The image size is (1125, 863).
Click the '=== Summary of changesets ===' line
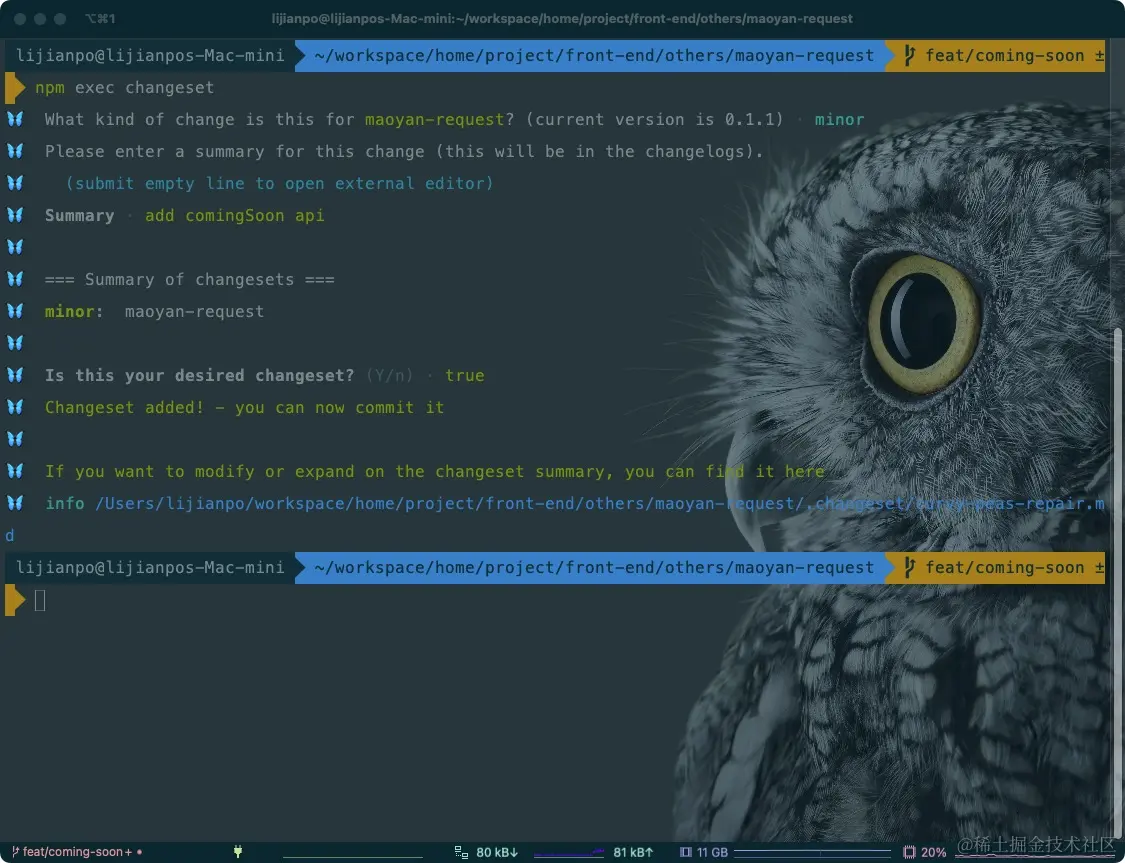pos(189,279)
